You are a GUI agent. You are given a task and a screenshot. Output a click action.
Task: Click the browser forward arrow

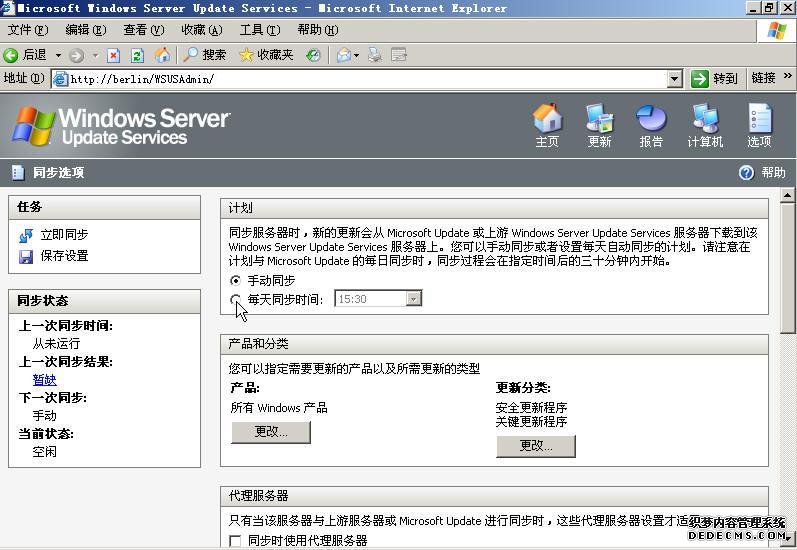coord(76,55)
